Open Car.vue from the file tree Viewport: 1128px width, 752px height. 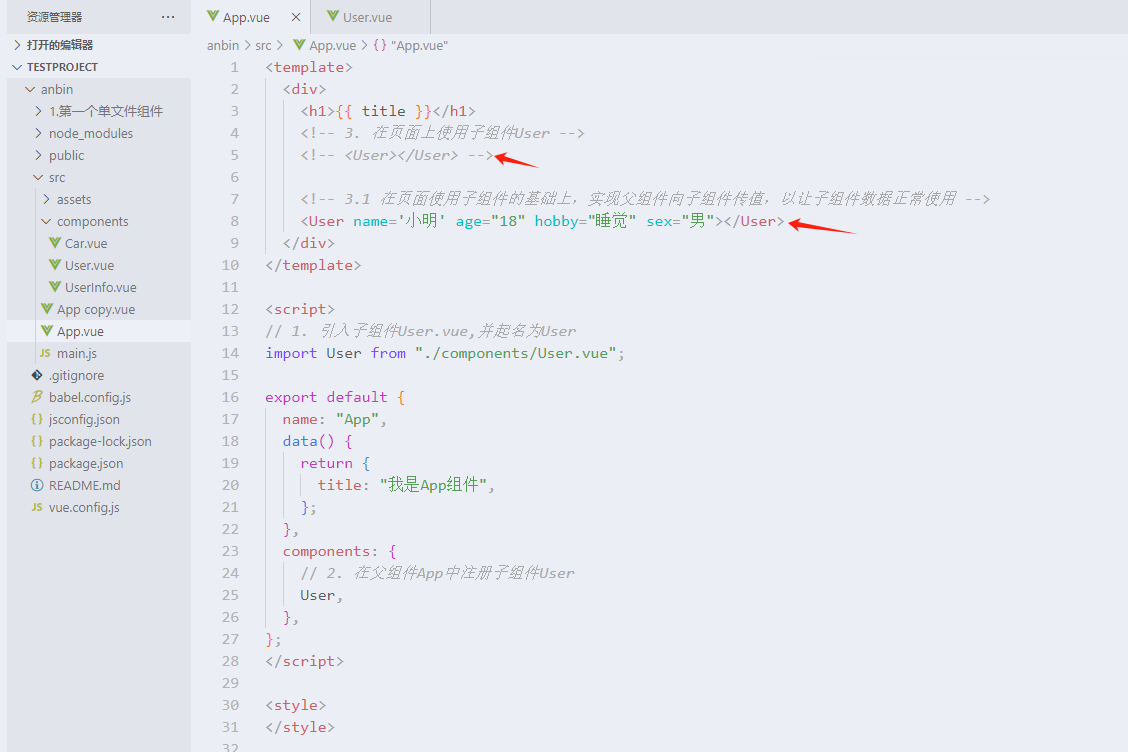[99, 243]
